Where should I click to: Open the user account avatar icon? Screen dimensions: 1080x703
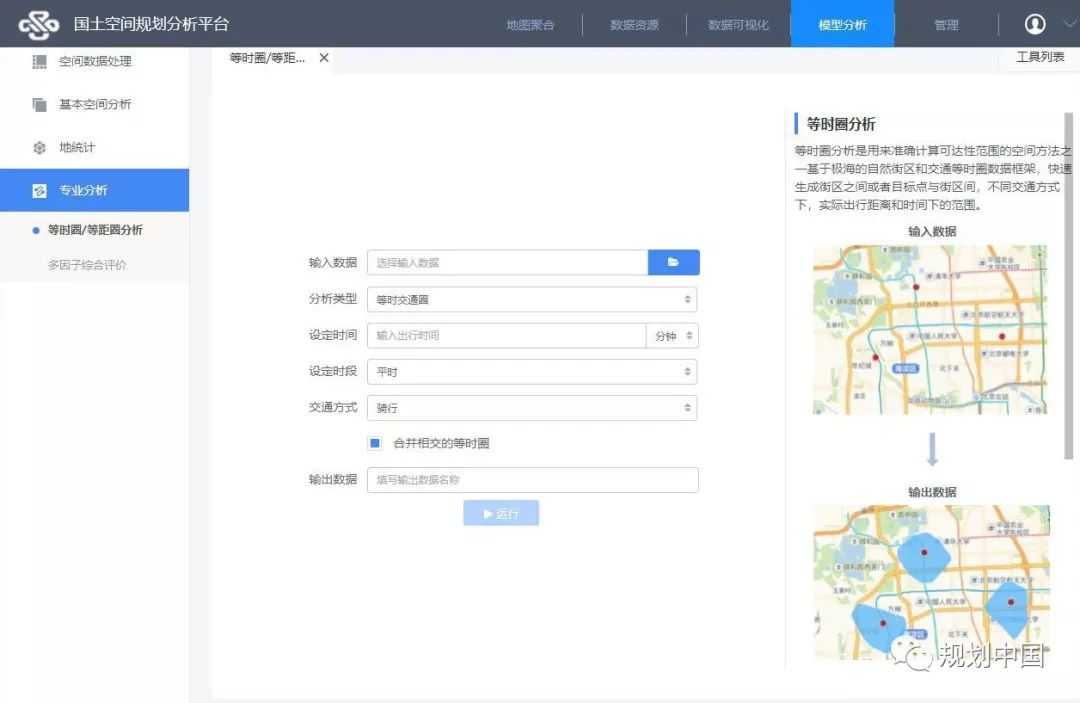click(1035, 24)
